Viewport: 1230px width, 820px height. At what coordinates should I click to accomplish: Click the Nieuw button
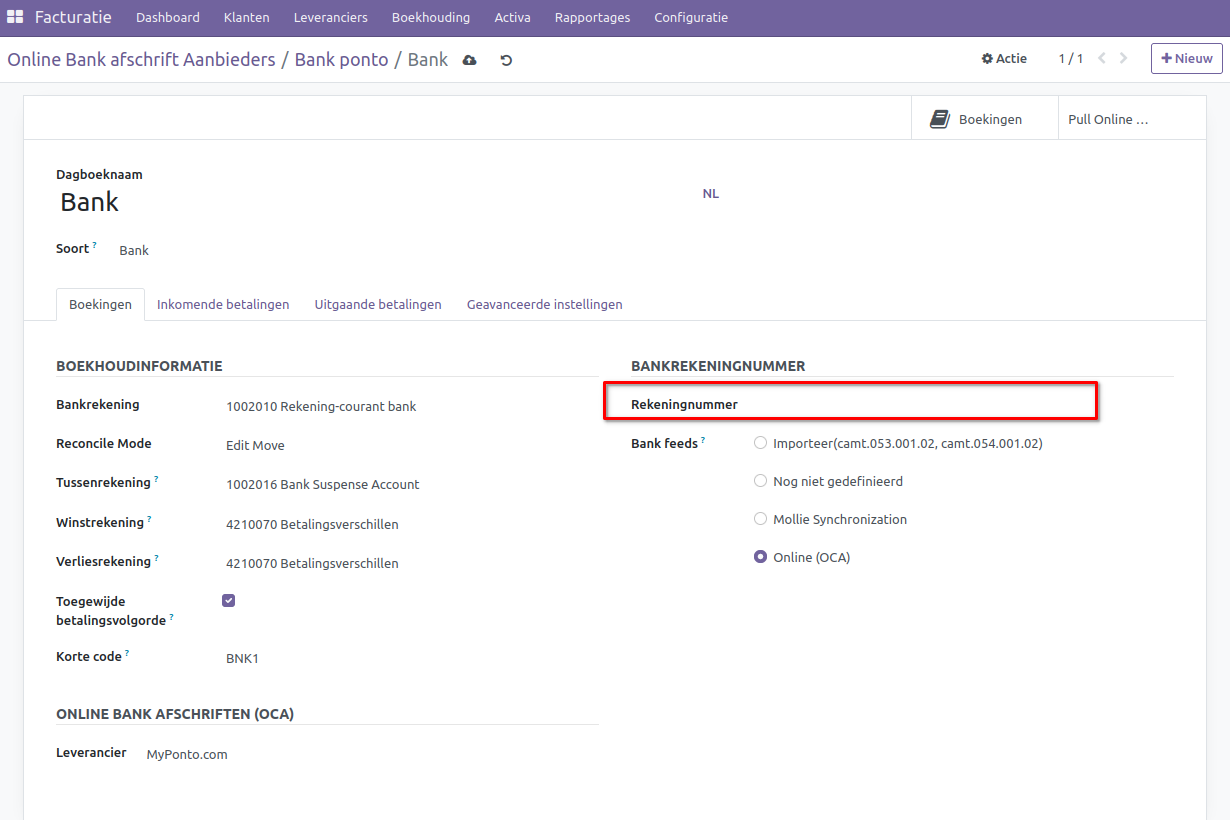(1186, 59)
